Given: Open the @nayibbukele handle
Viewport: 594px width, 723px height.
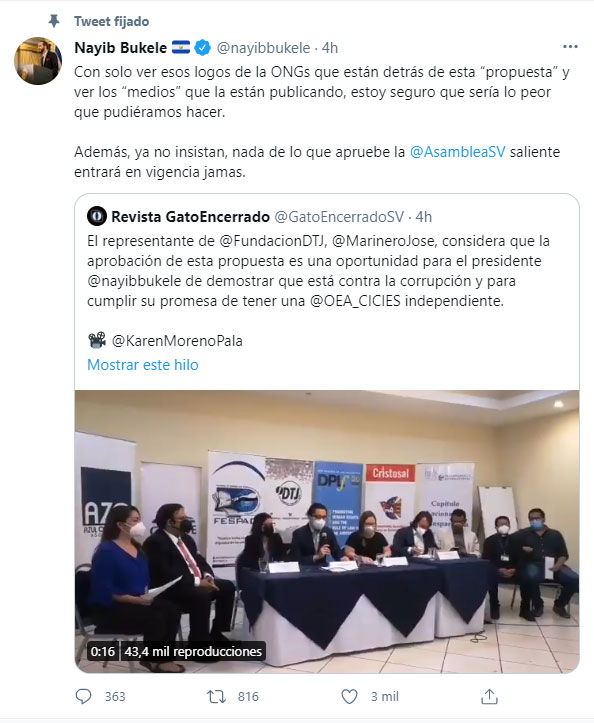Looking at the screenshot, I should click(x=263, y=47).
